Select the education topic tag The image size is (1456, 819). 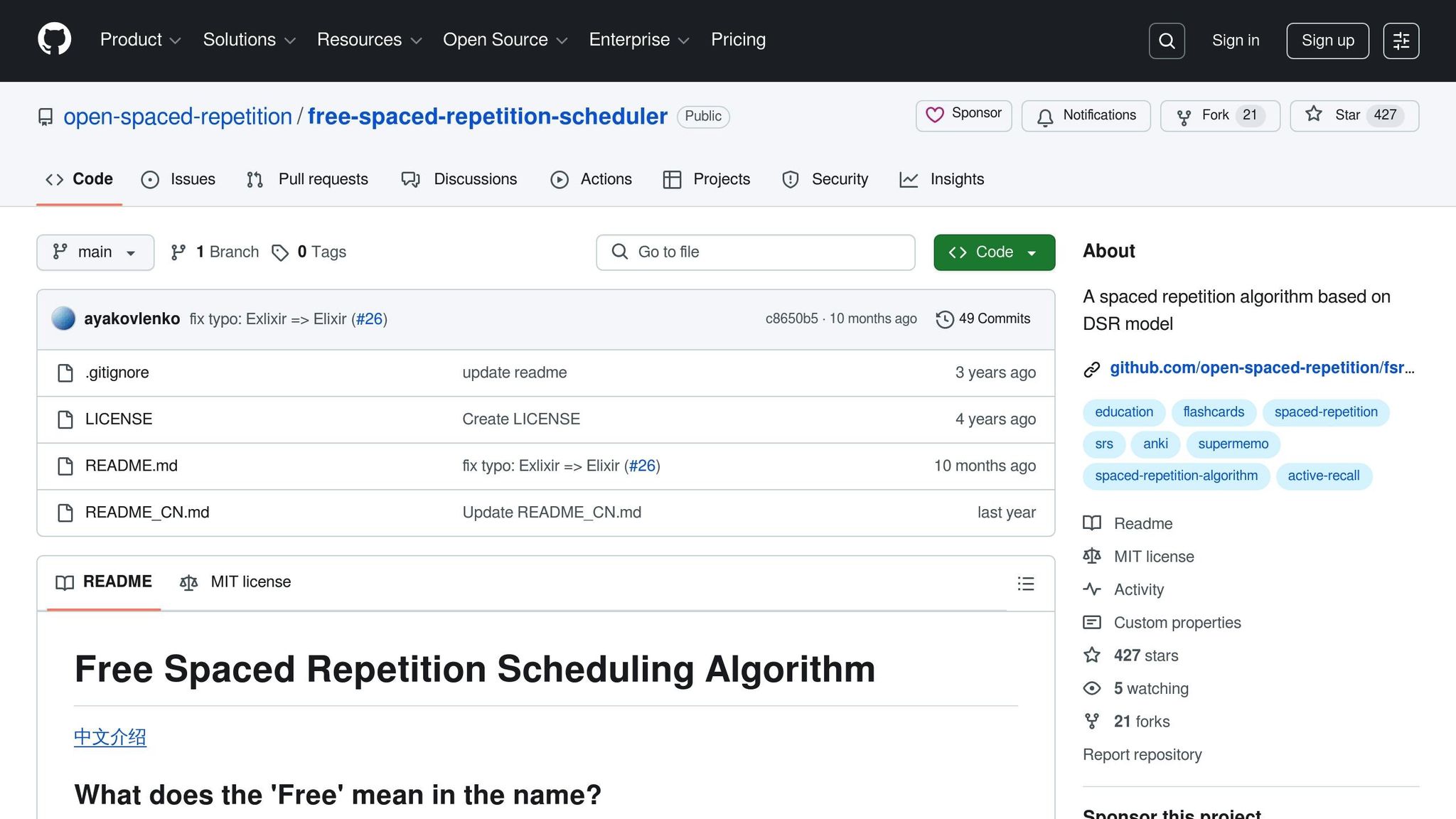1124,412
